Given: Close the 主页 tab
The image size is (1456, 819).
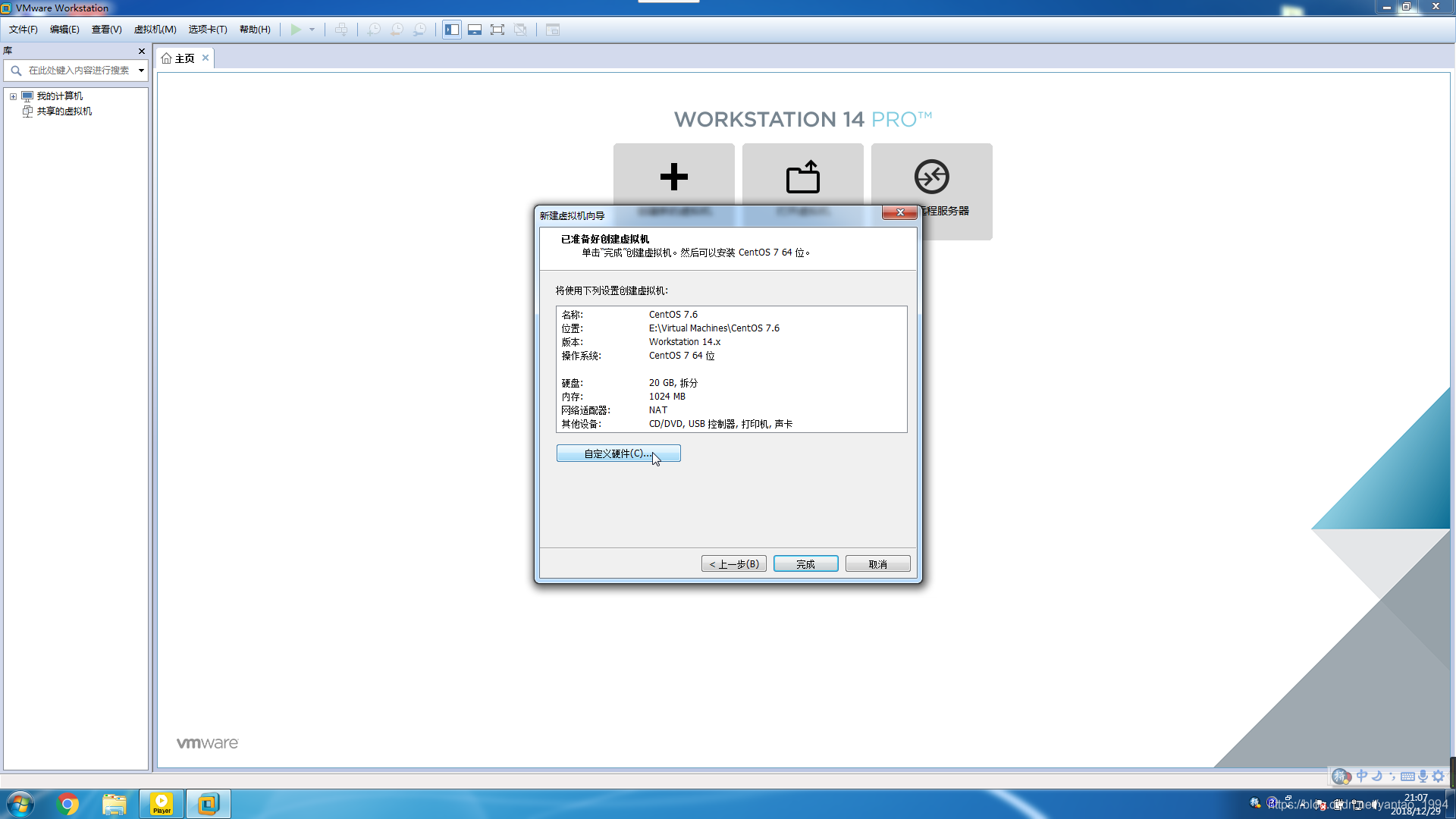Looking at the screenshot, I should [x=206, y=58].
